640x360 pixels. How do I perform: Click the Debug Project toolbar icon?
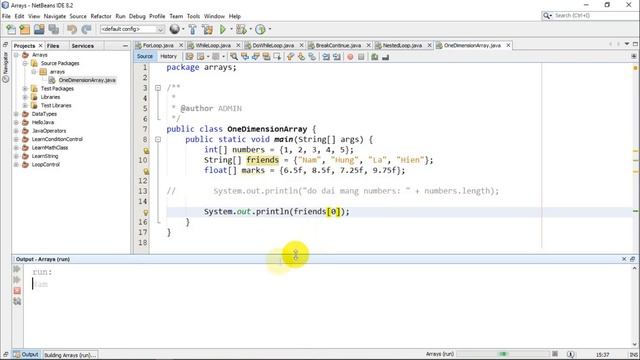[241, 29]
